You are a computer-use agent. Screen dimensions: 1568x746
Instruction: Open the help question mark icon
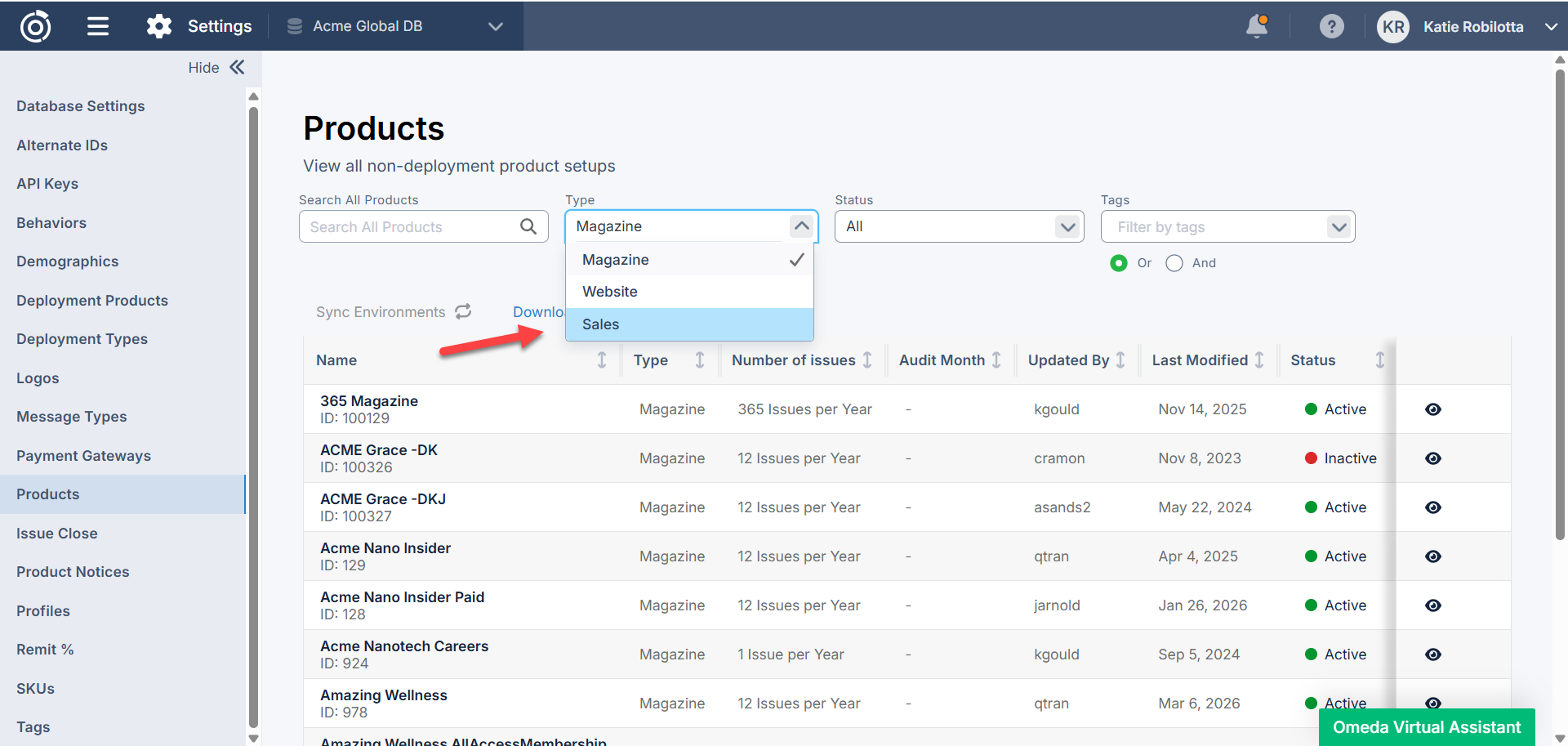click(x=1331, y=26)
